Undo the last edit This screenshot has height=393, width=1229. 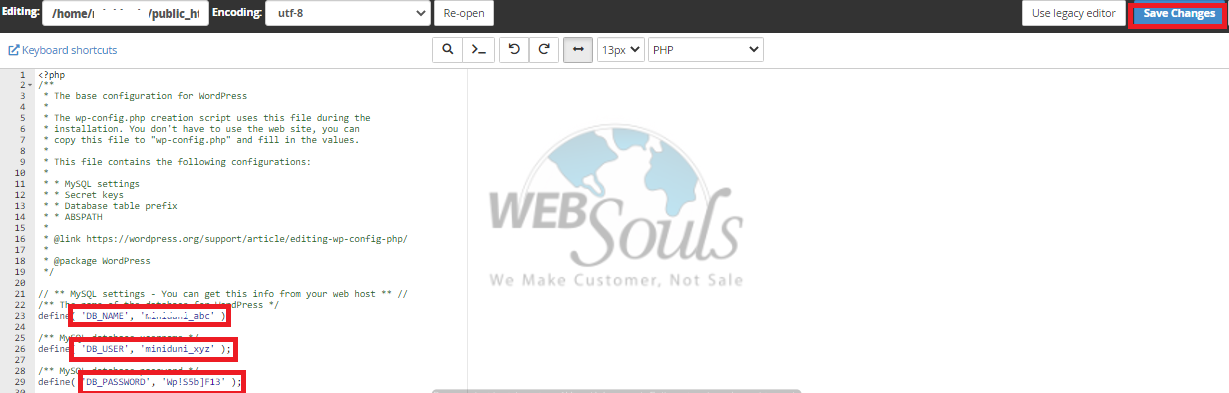click(x=513, y=49)
